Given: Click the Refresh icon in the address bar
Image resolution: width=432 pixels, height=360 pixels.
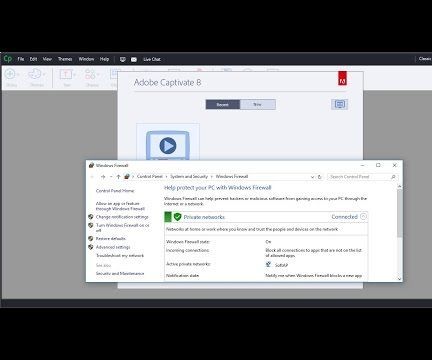Looking at the screenshot, I should point(320,177).
